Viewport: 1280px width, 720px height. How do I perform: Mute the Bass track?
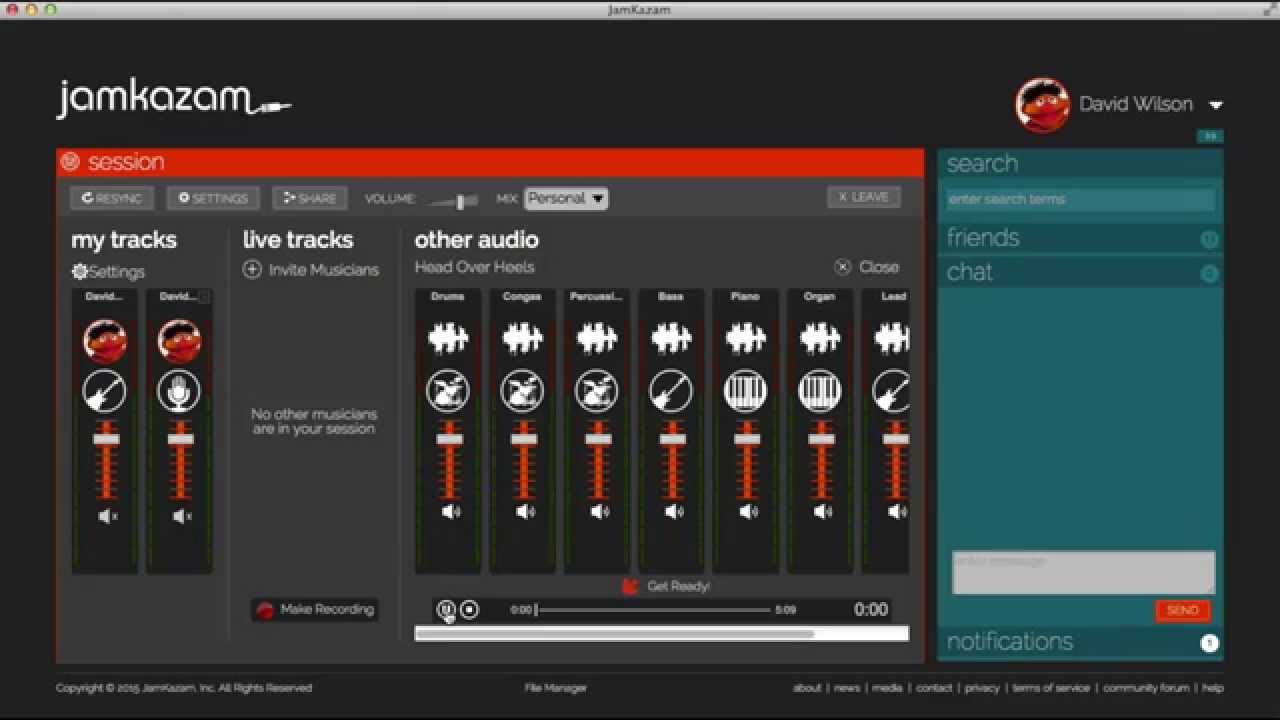[674, 512]
